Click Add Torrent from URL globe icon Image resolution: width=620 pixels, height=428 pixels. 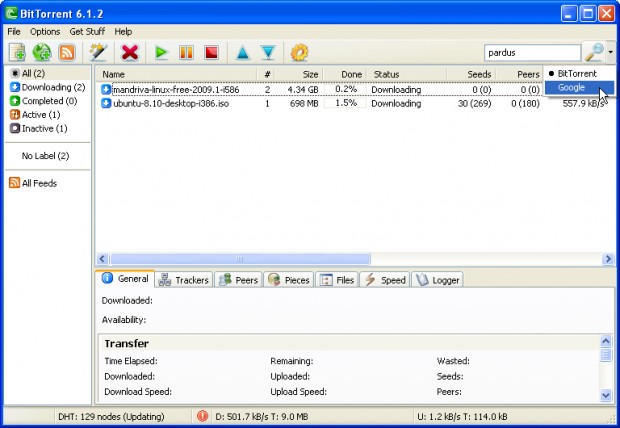42,52
